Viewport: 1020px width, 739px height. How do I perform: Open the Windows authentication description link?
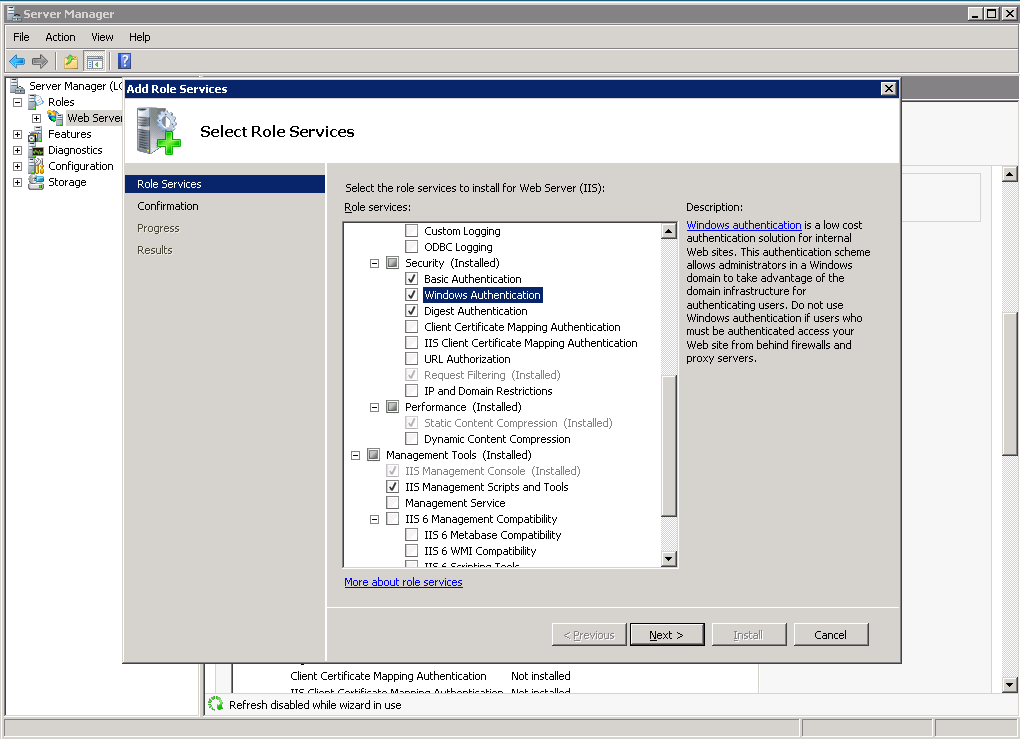pyautogui.click(x=744, y=225)
